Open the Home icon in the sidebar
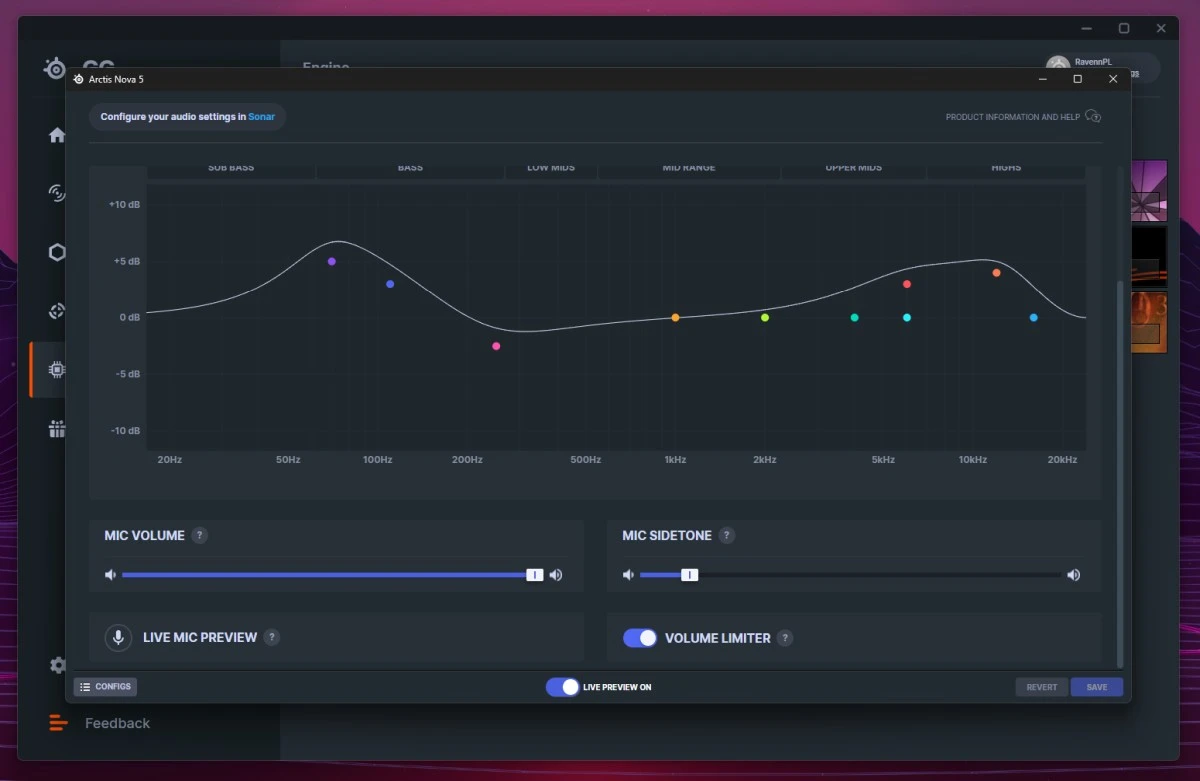The image size is (1200, 781). (57, 136)
